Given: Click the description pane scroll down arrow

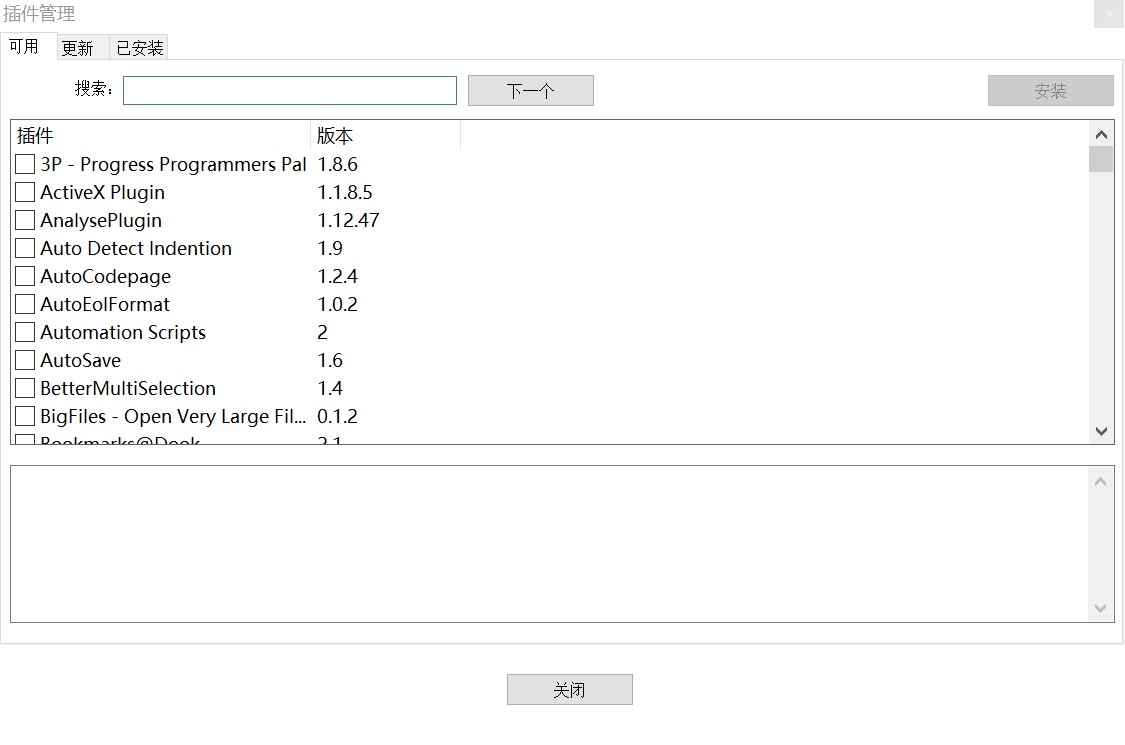Looking at the screenshot, I should click(x=1101, y=608).
